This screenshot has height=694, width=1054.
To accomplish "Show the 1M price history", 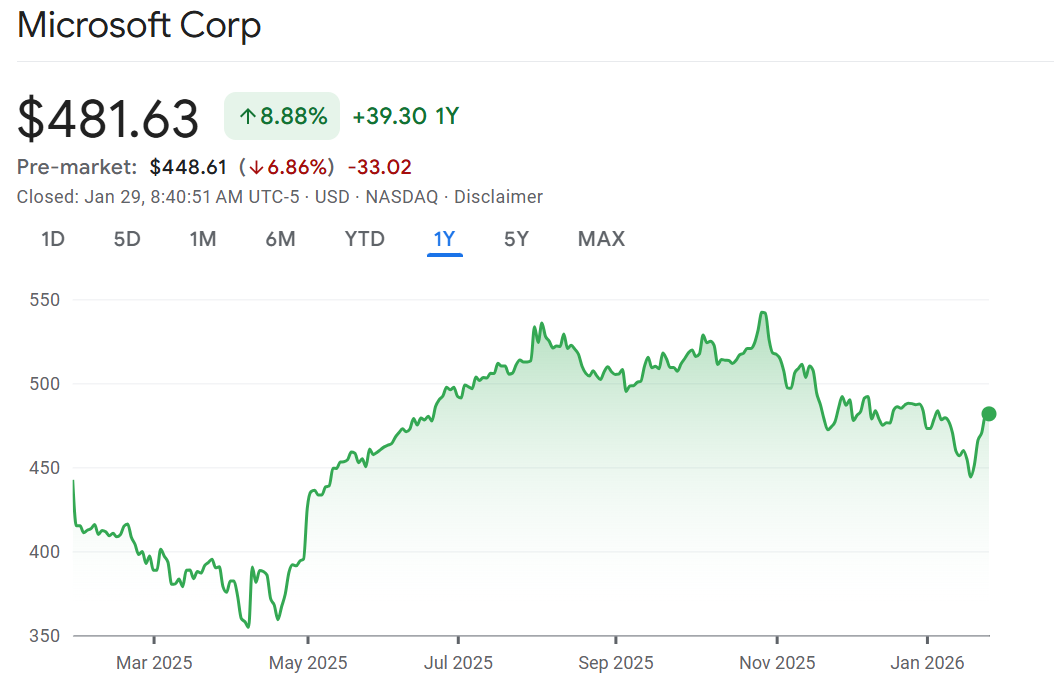I will click(203, 239).
